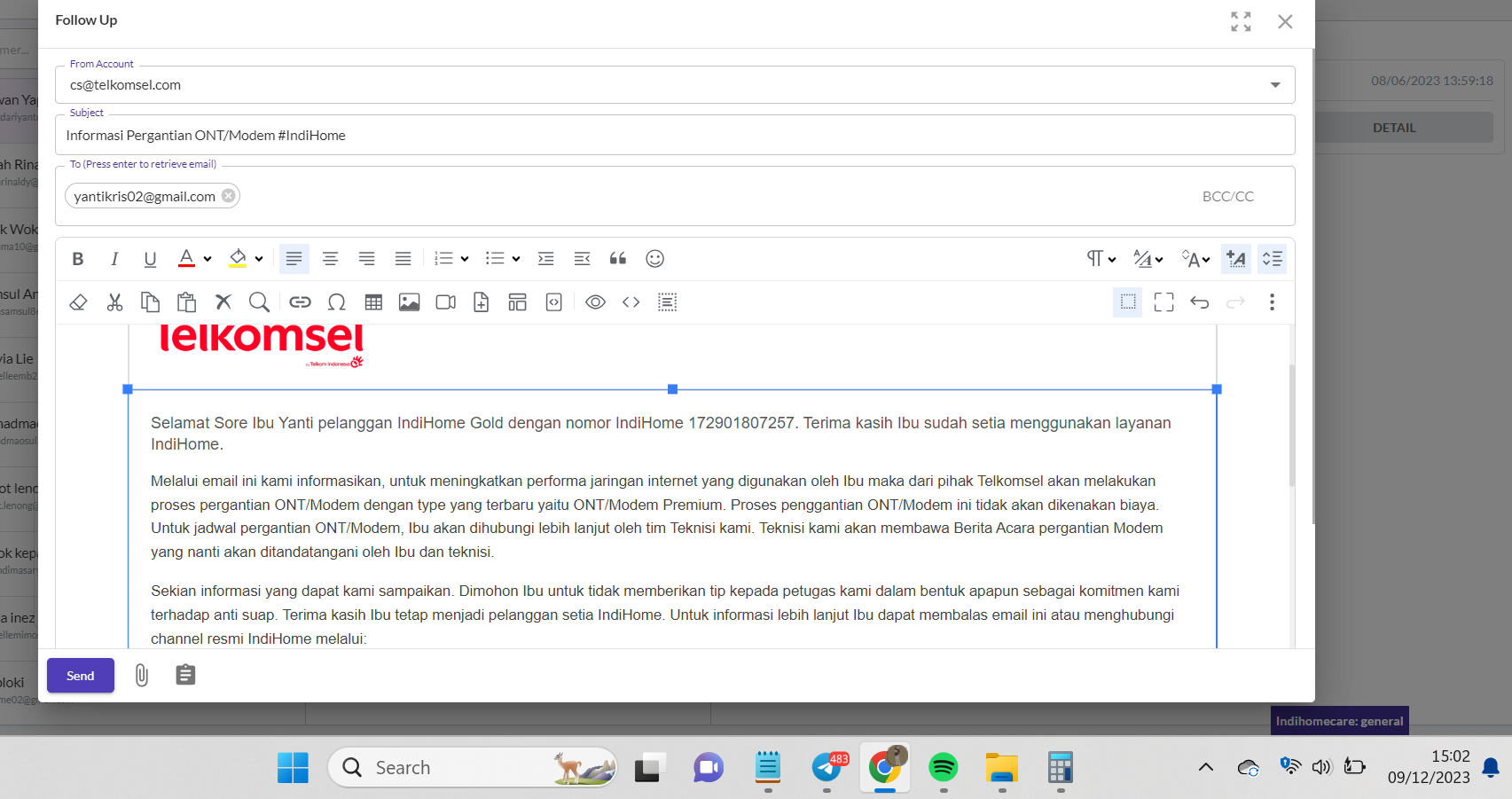Image resolution: width=1512 pixels, height=799 pixels.
Task: Open font family dropdown
Action: [x=1148, y=259]
